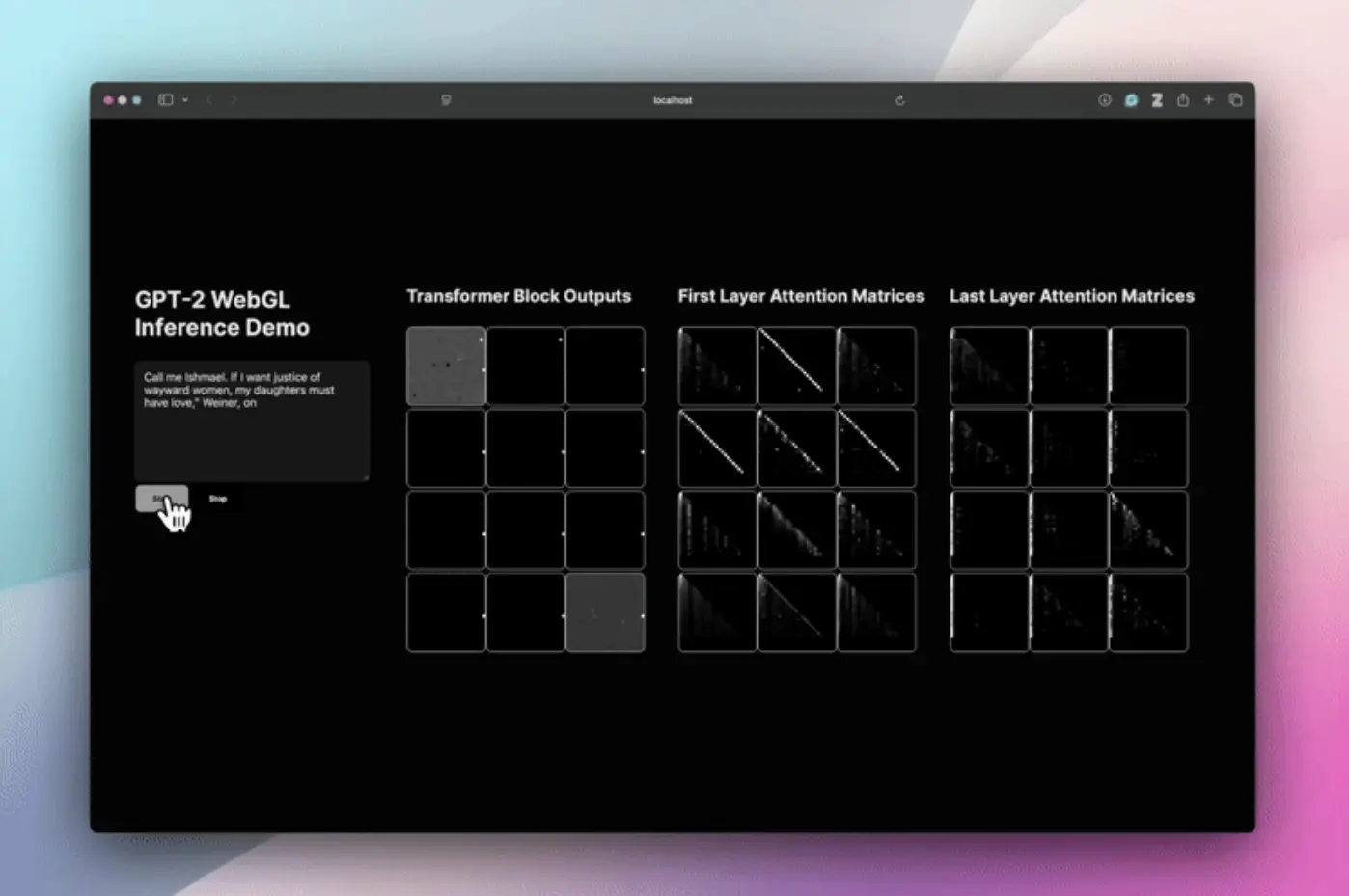This screenshot has height=896, width=1349.
Task: Reload the localhost page
Action: pyautogui.click(x=900, y=100)
